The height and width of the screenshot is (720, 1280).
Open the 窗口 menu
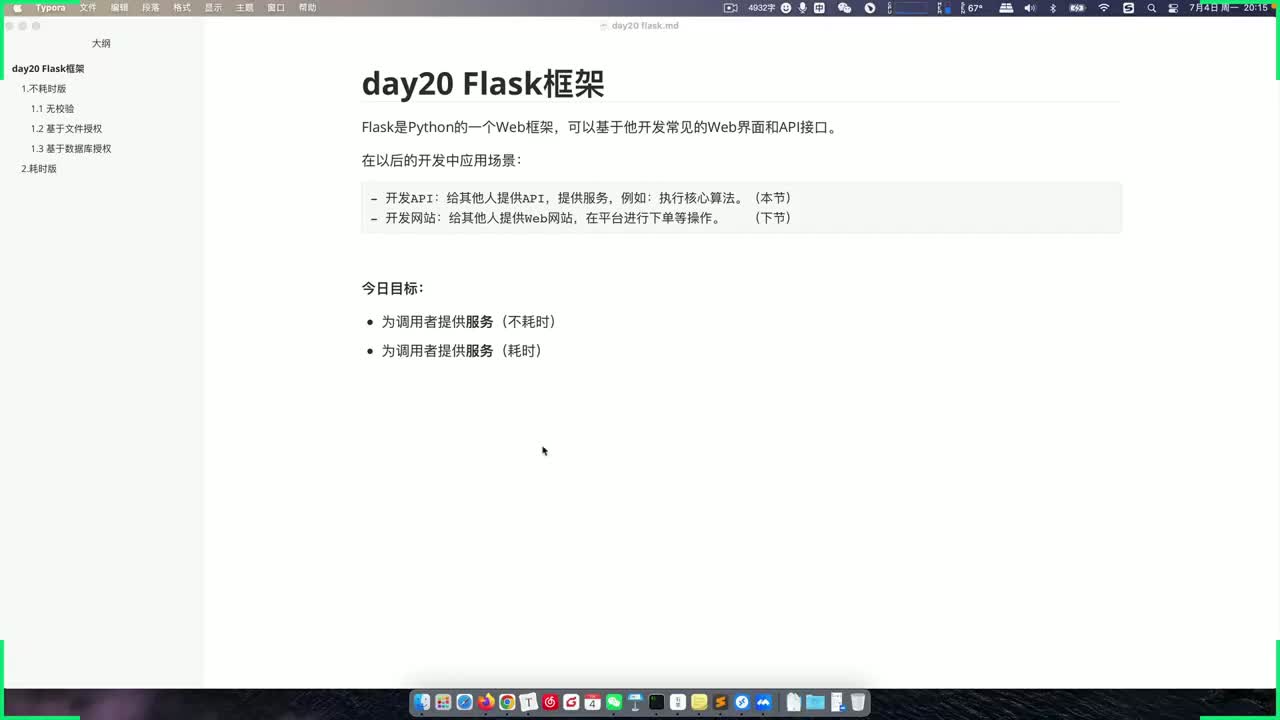(276, 7)
